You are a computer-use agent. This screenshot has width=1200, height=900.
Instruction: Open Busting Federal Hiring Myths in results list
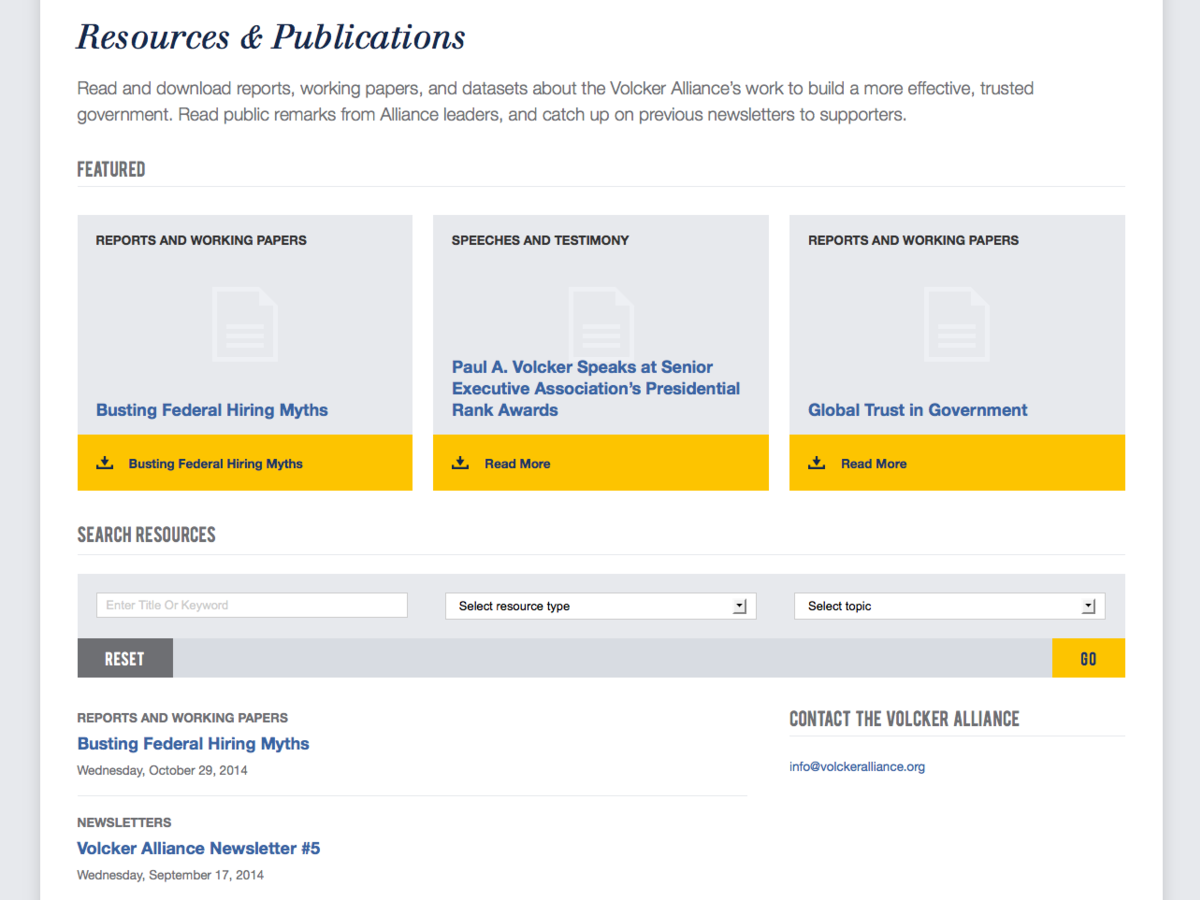pos(193,744)
